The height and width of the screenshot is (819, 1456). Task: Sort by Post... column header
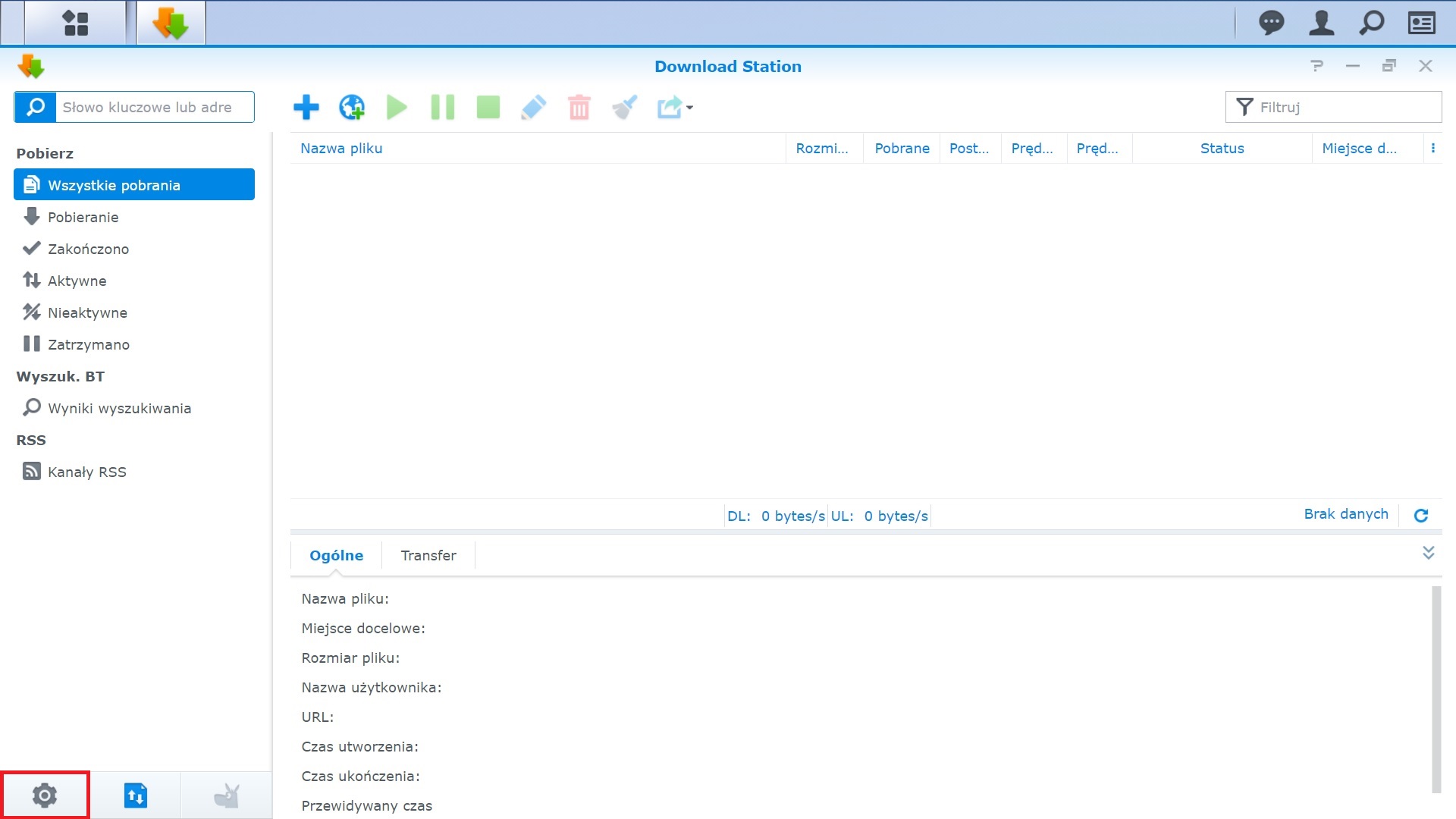coord(971,149)
